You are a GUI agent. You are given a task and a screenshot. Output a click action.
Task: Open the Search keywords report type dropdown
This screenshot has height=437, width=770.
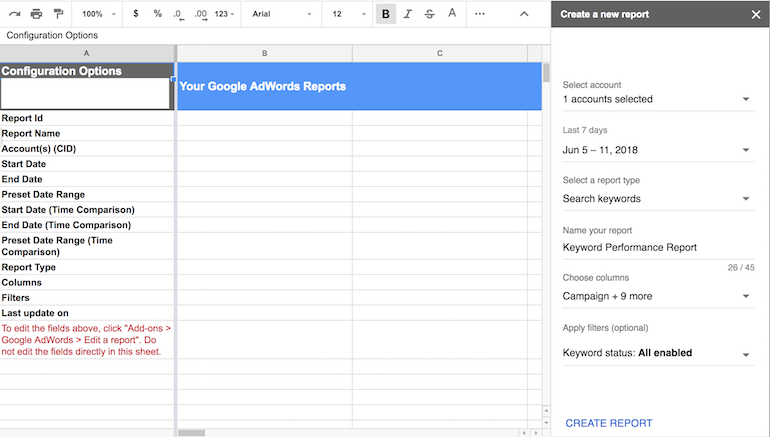(x=658, y=199)
